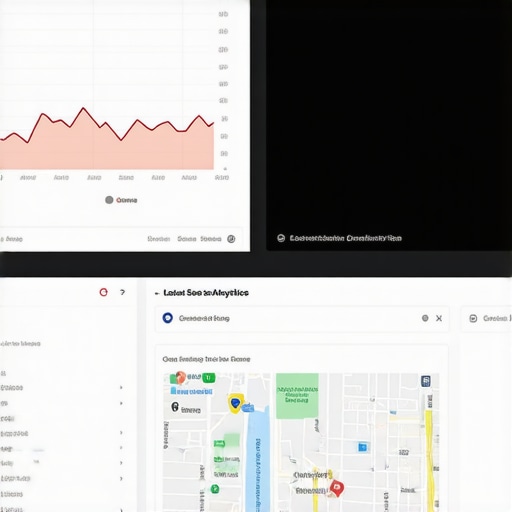Click the dark blue square icon on the map

point(426,381)
